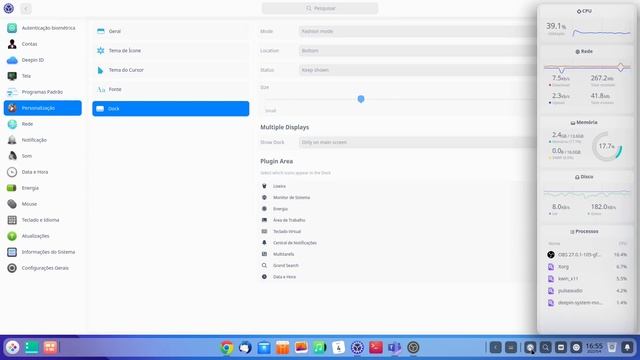
Task: Click the Área de Trabalho plugin row
Action: click(396, 220)
